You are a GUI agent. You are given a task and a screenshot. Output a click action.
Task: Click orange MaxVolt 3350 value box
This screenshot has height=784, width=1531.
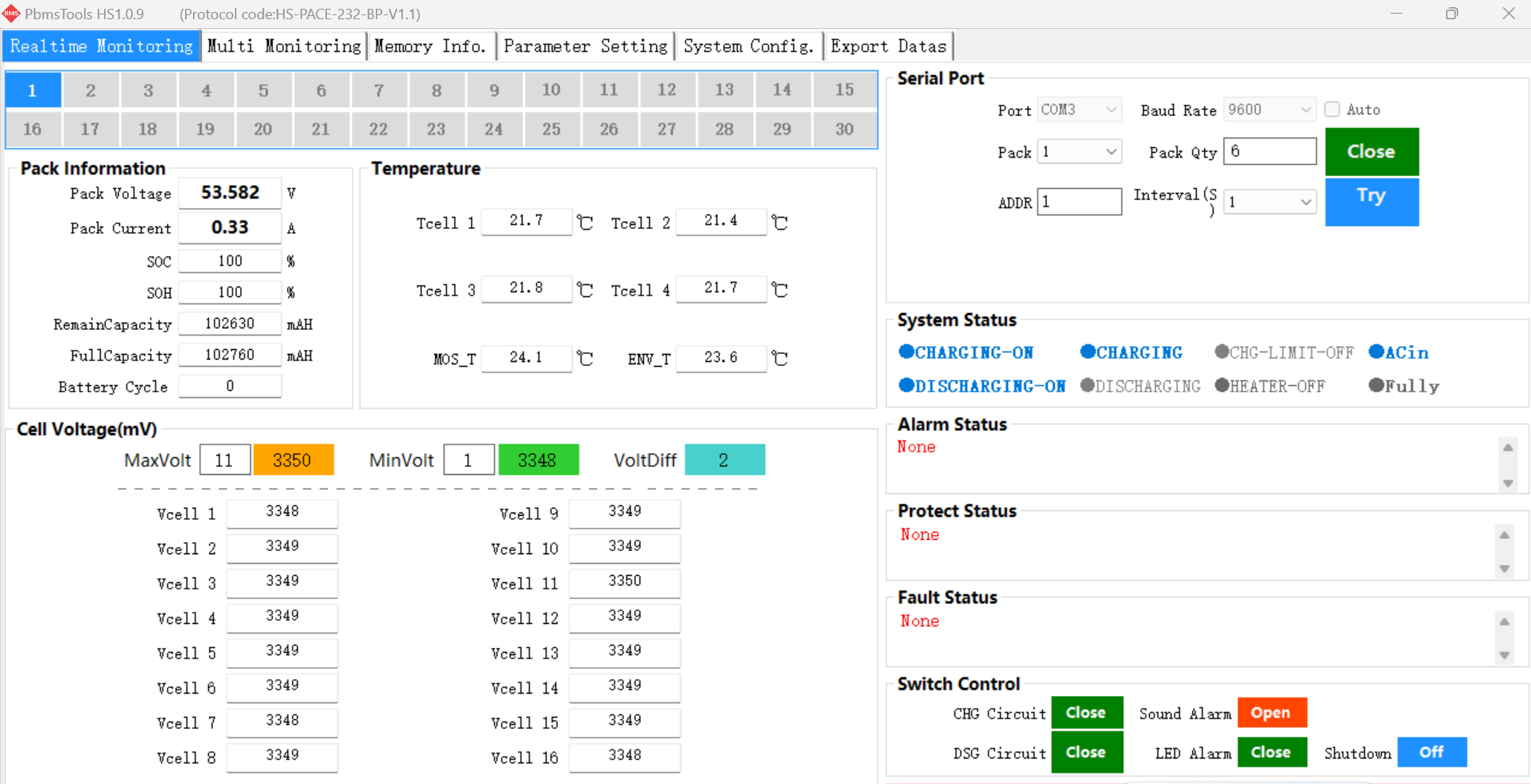293,460
